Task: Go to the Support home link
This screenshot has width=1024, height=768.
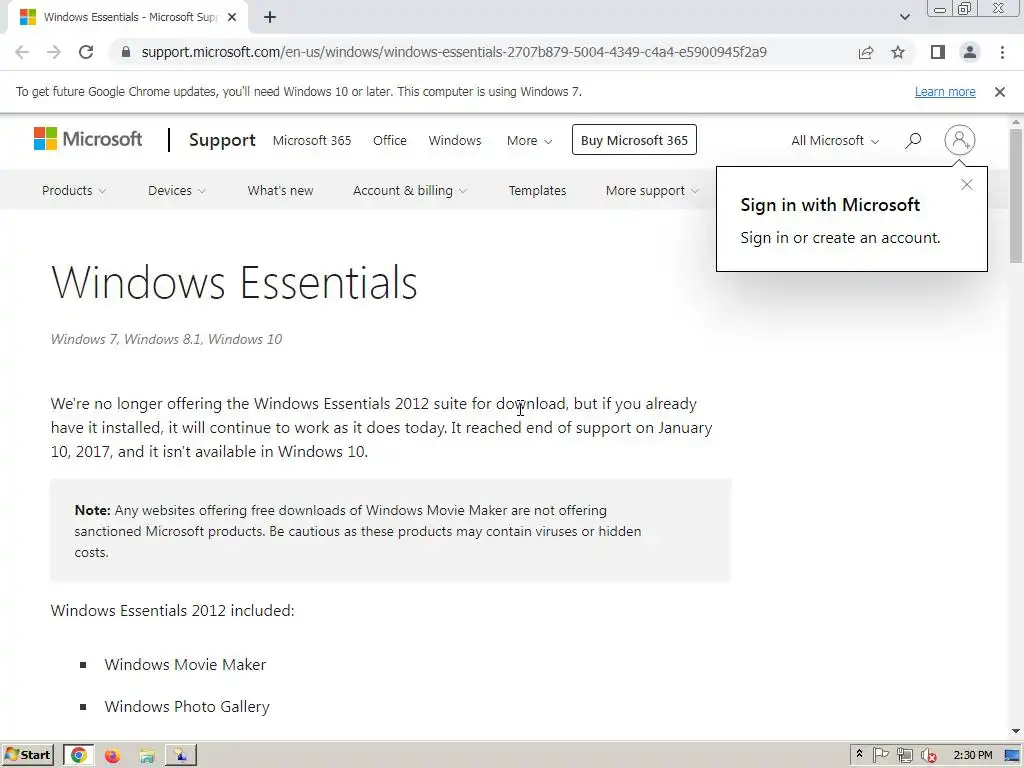Action: [x=222, y=140]
